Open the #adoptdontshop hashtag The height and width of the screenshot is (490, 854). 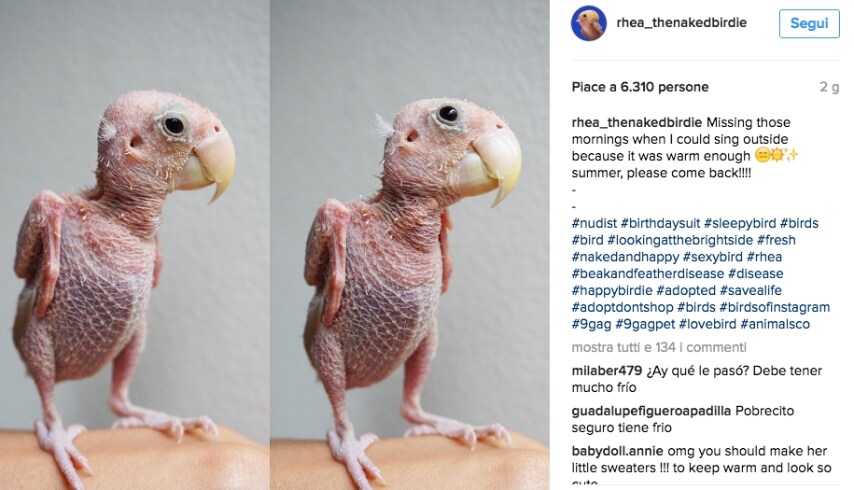pyautogui.click(x=623, y=308)
